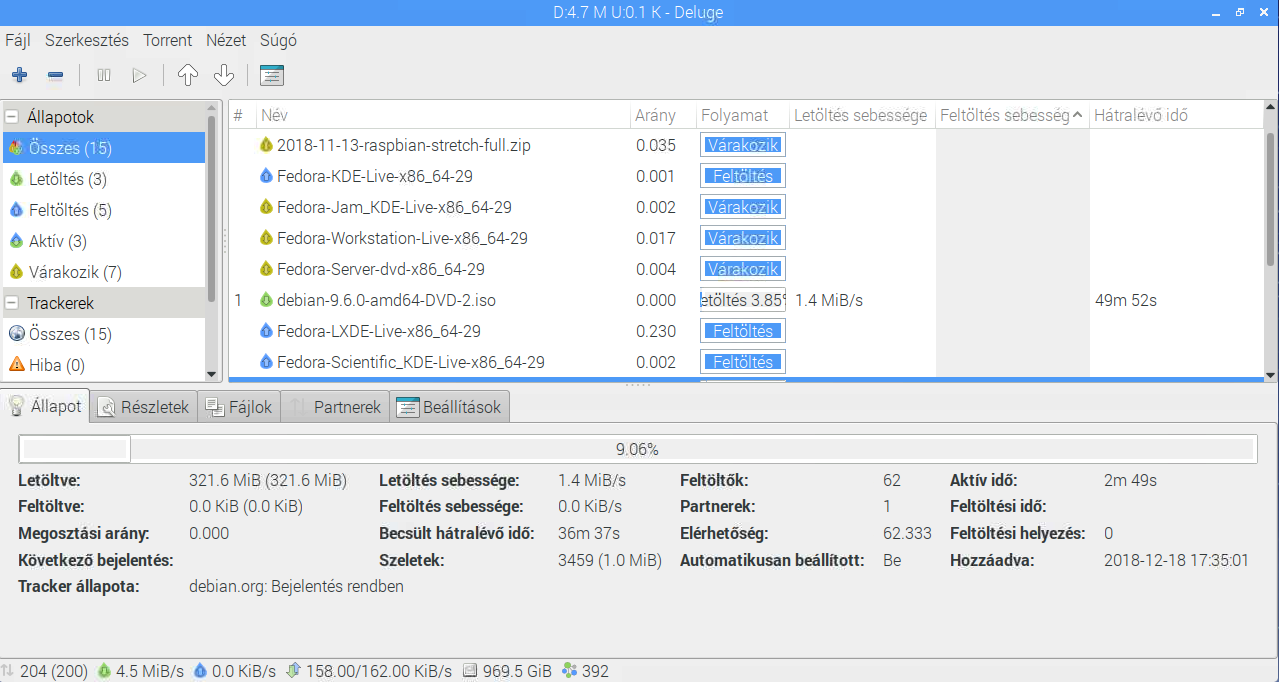
Task: Select the Fedora-LXDE-Live-x86_64-29 torrent name
Action: point(378,331)
